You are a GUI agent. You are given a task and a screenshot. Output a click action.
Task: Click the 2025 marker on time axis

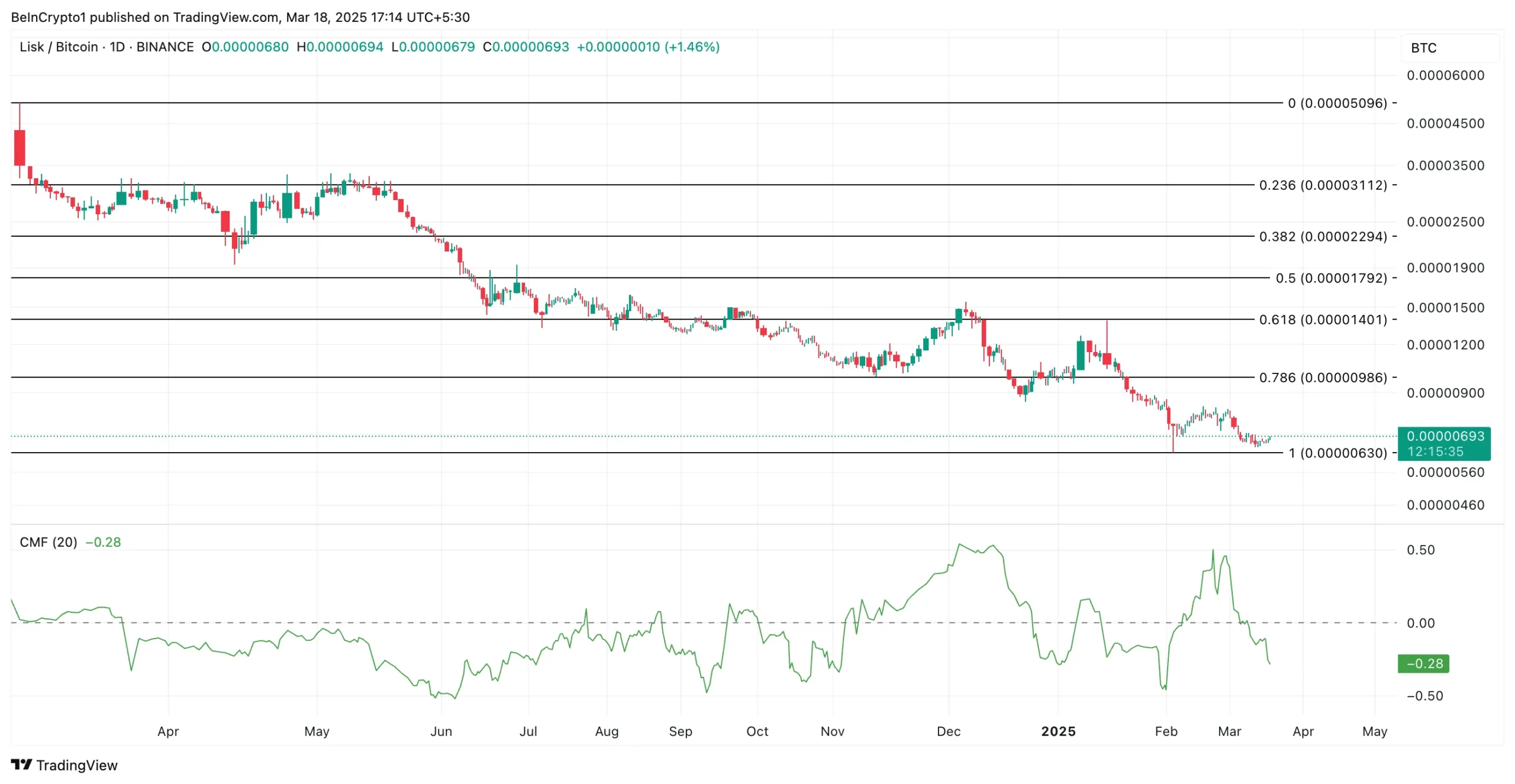(x=1058, y=731)
